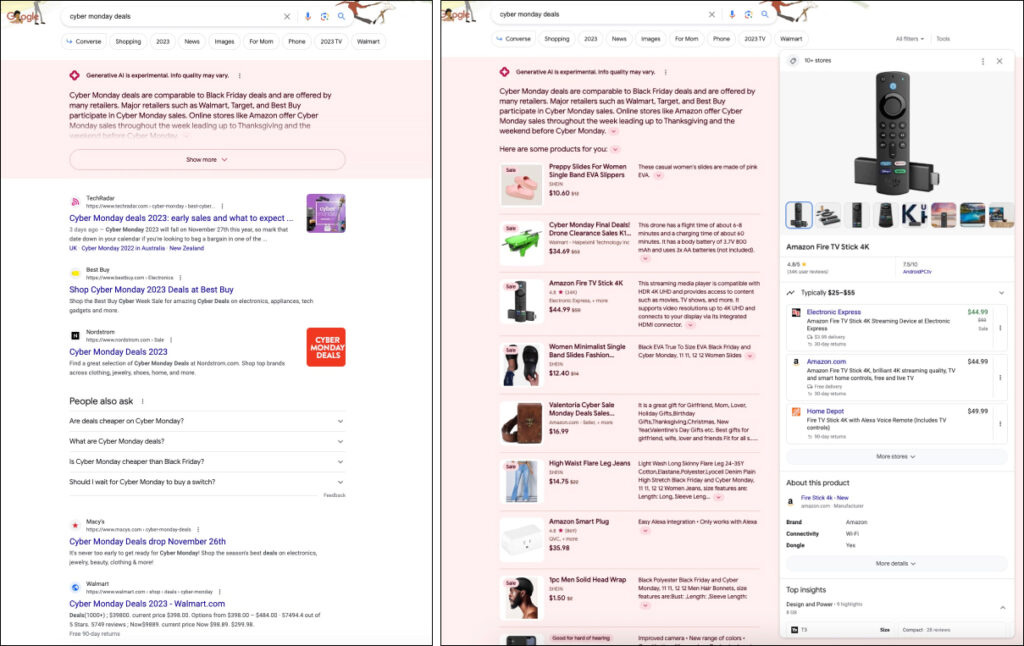Click the TechRadar result thumbnail image
Image resolution: width=1024 pixels, height=646 pixels.
[326, 213]
